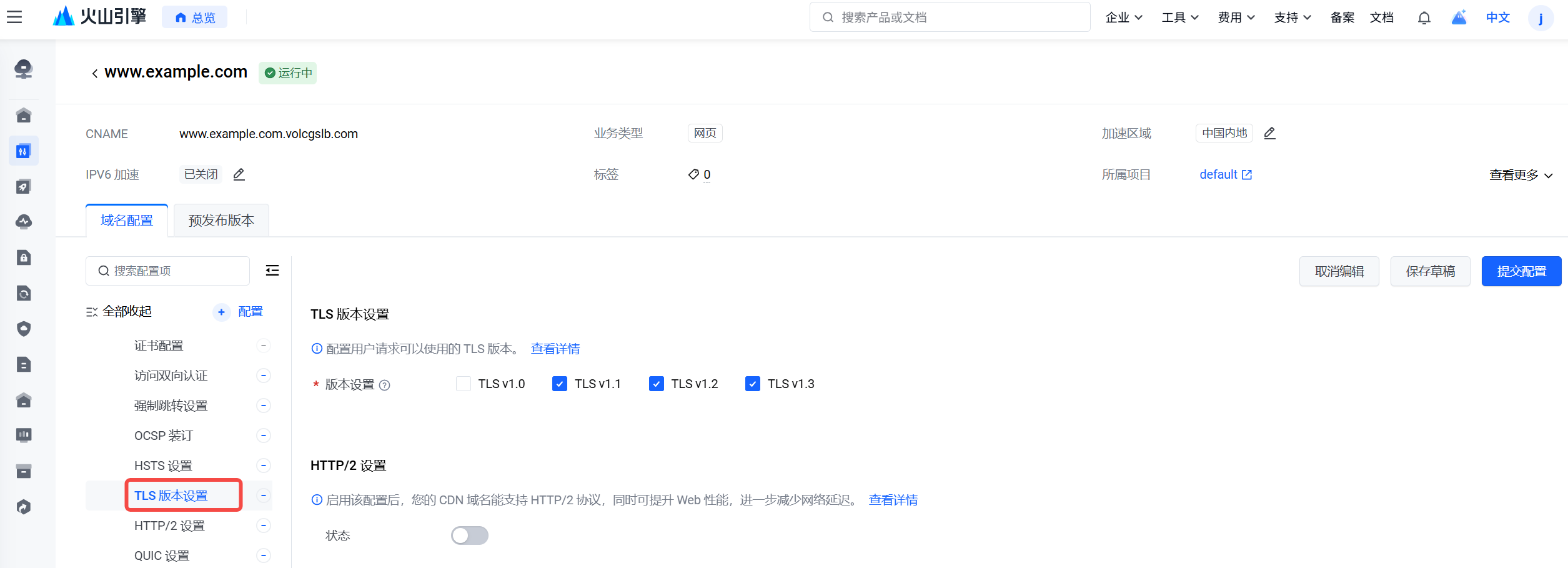Expand 查看更多 for more details
This screenshot has height=568, width=1568.
point(1521,175)
